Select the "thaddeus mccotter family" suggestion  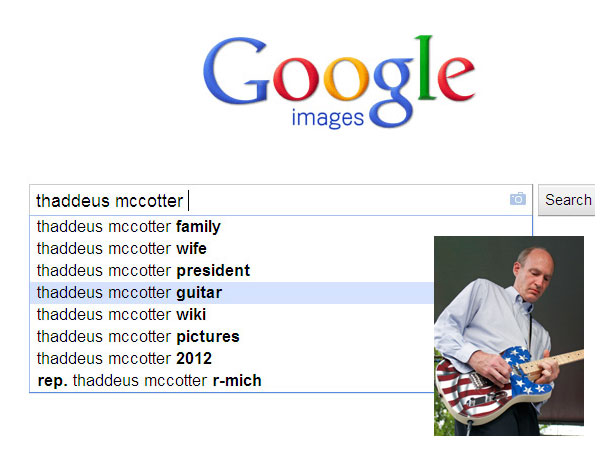coord(129,227)
